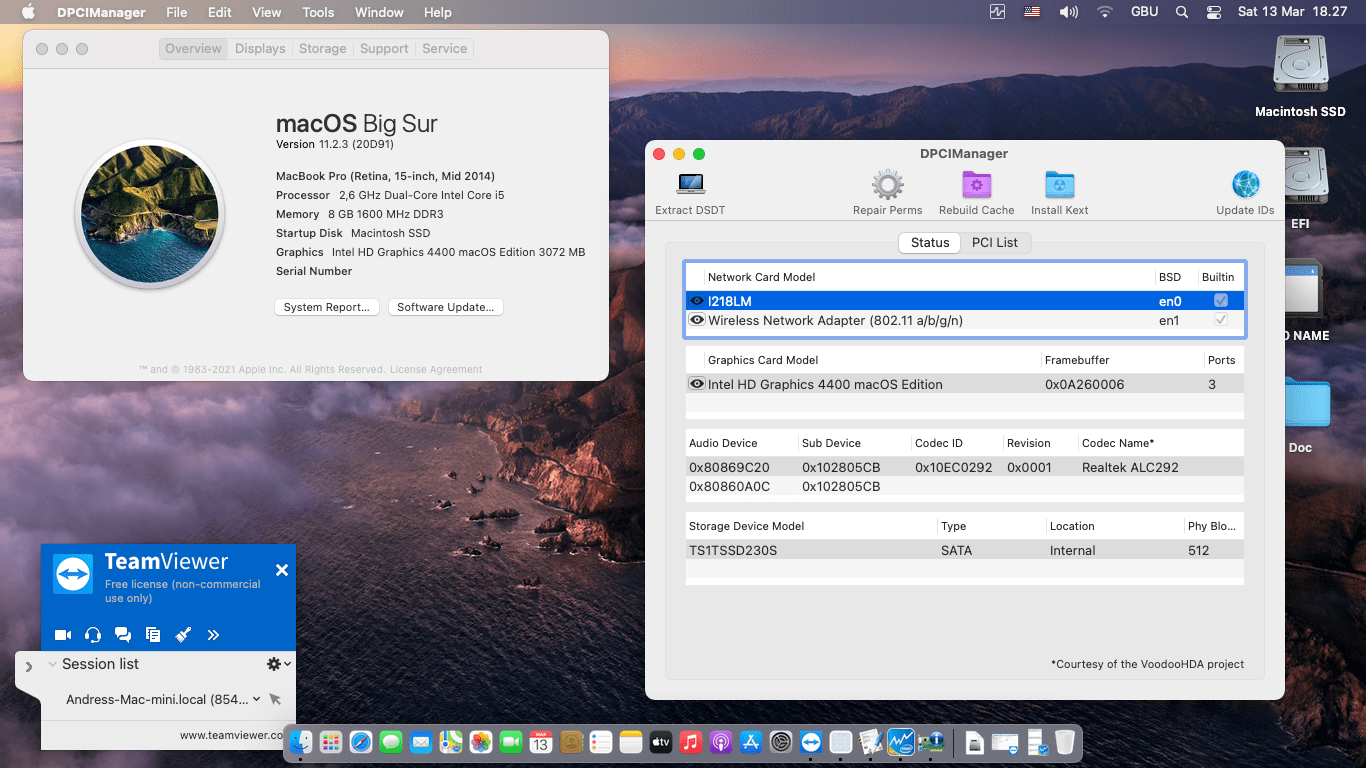The width and height of the screenshot is (1366, 768).
Task: Click the date and time in the menu bar
Action: point(1292,12)
